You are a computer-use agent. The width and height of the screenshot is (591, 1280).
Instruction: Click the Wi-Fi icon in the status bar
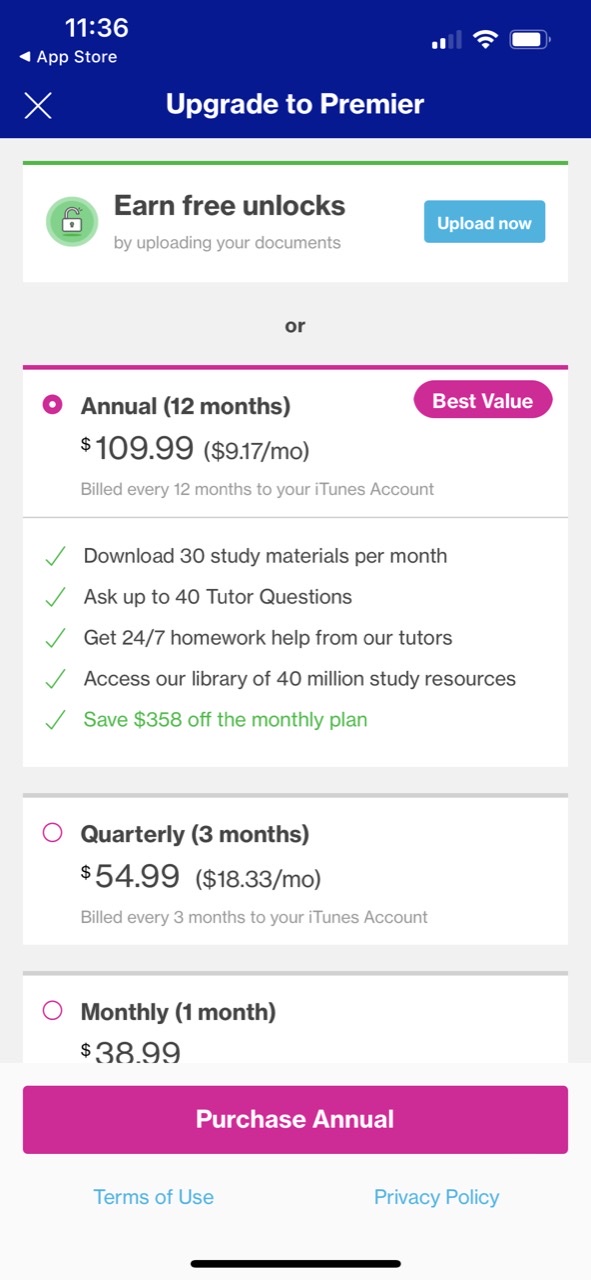tap(487, 39)
